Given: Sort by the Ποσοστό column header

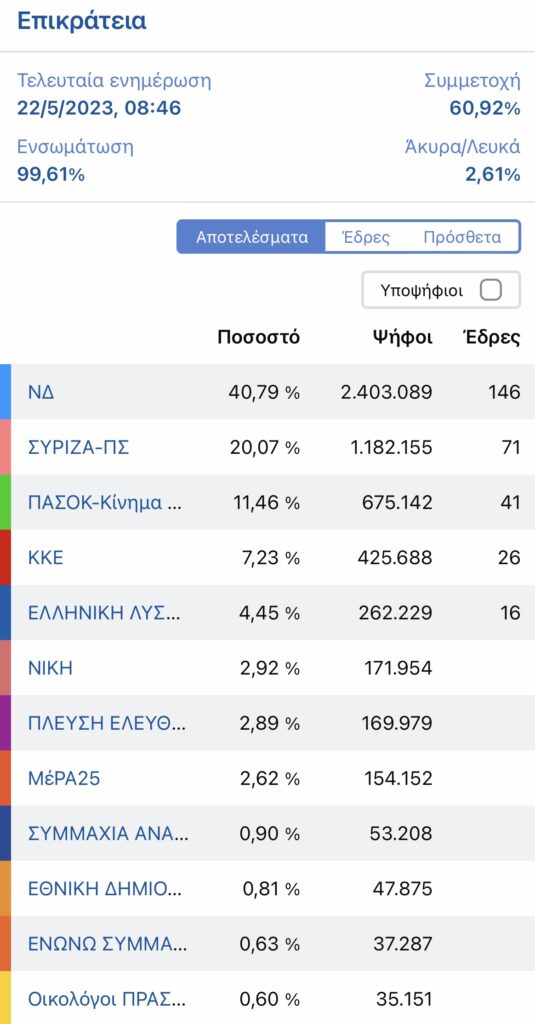Looking at the screenshot, I should [259, 337].
